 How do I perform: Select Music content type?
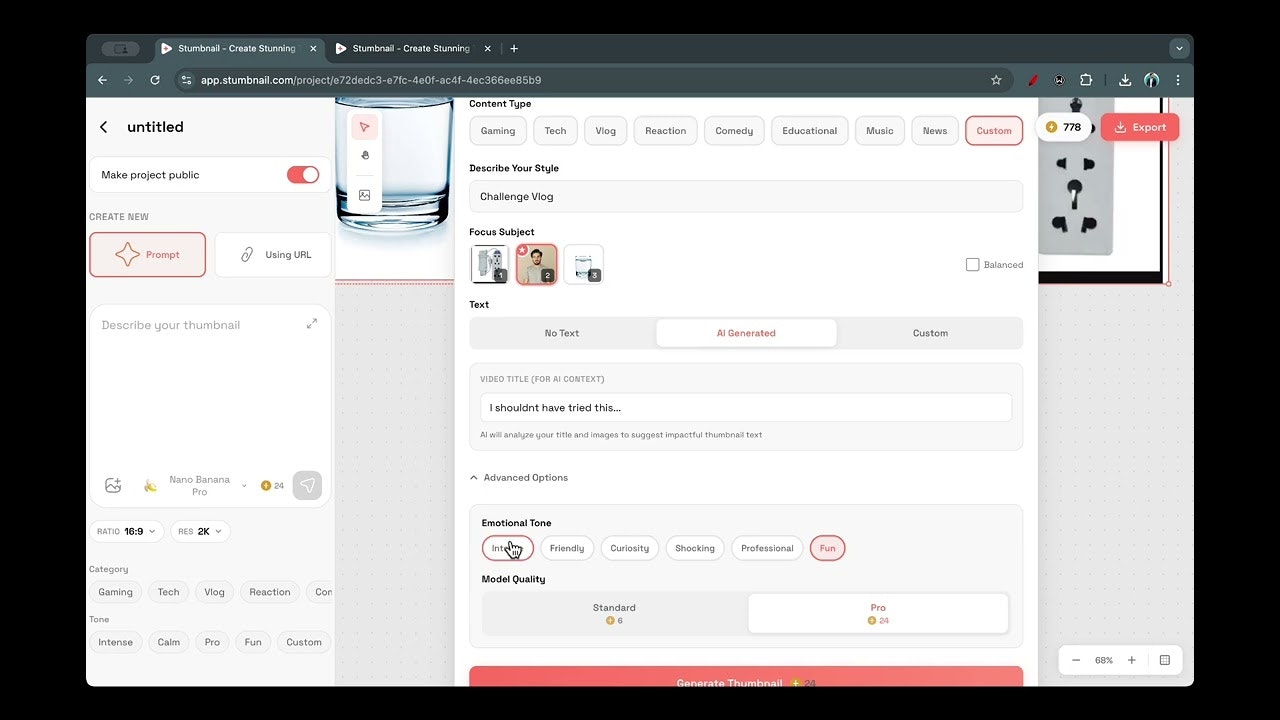point(880,131)
